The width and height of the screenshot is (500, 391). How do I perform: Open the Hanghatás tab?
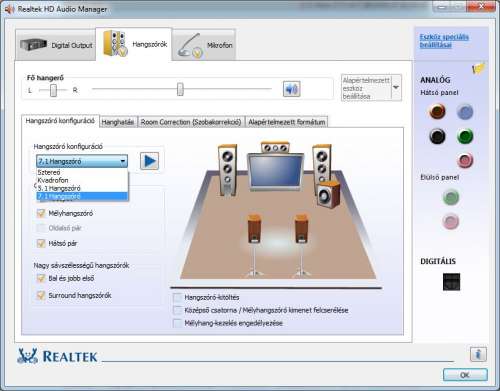[x=118, y=122]
